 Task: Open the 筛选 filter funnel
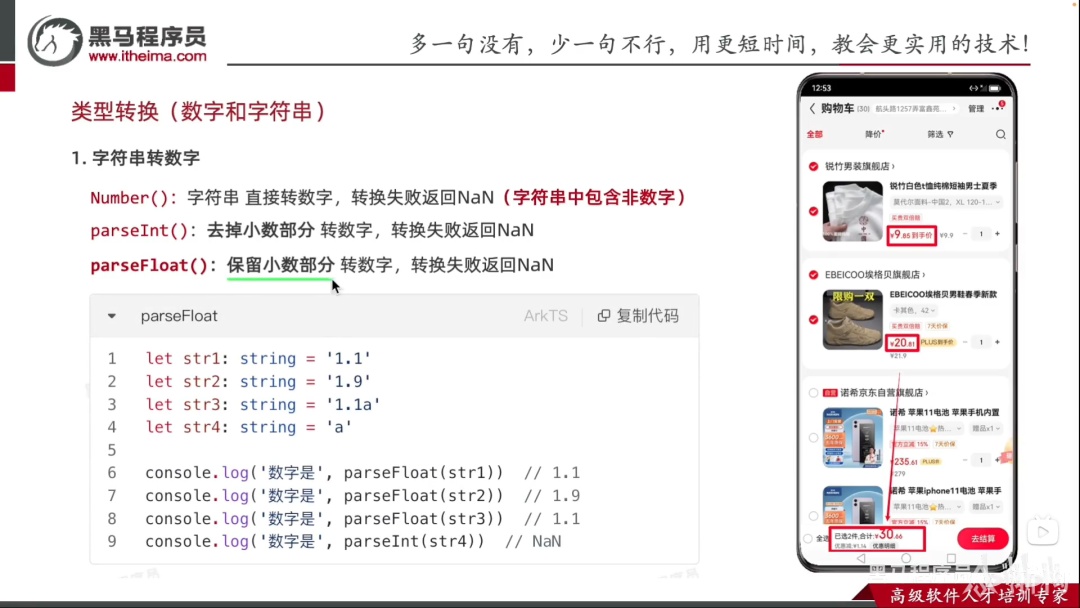pyautogui.click(x=940, y=134)
